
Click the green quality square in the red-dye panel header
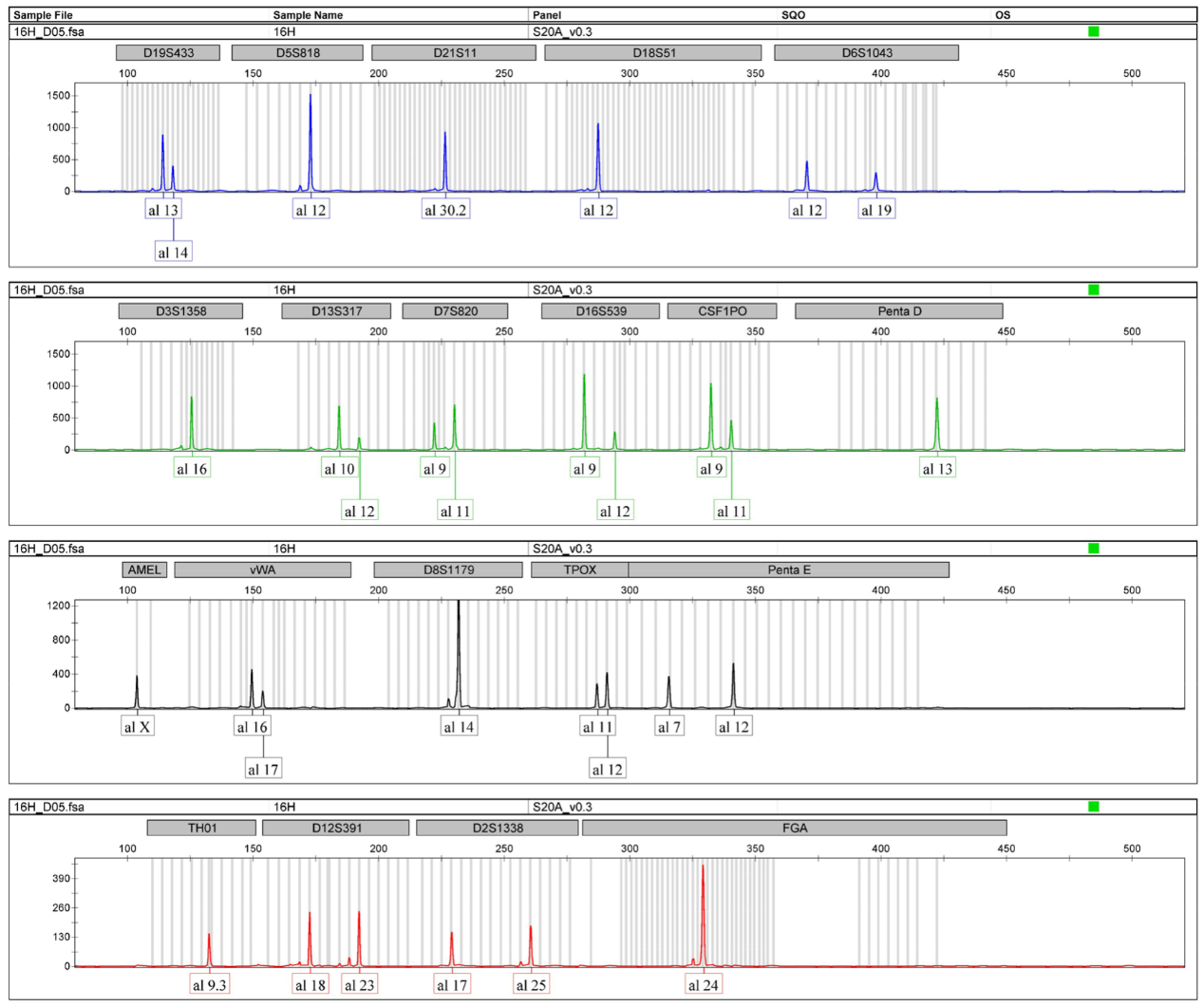click(x=1093, y=807)
